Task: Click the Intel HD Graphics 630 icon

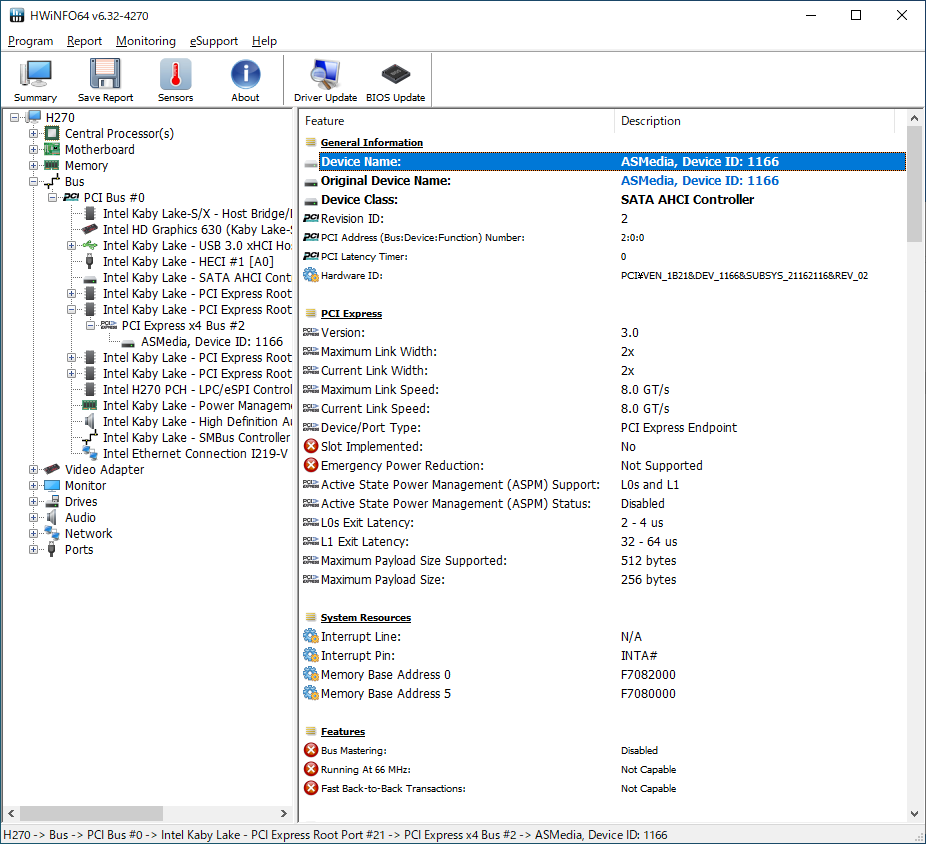Action: click(90, 229)
